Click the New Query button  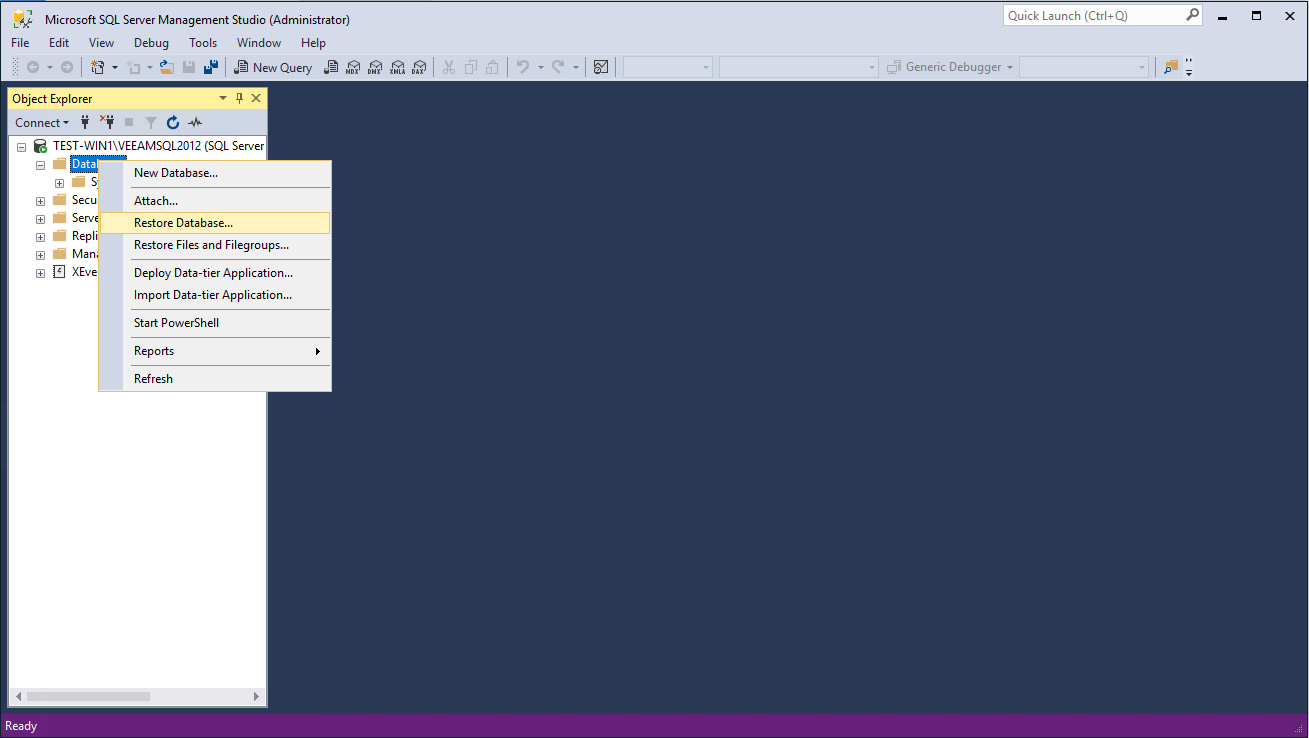click(x=273, y=67)
